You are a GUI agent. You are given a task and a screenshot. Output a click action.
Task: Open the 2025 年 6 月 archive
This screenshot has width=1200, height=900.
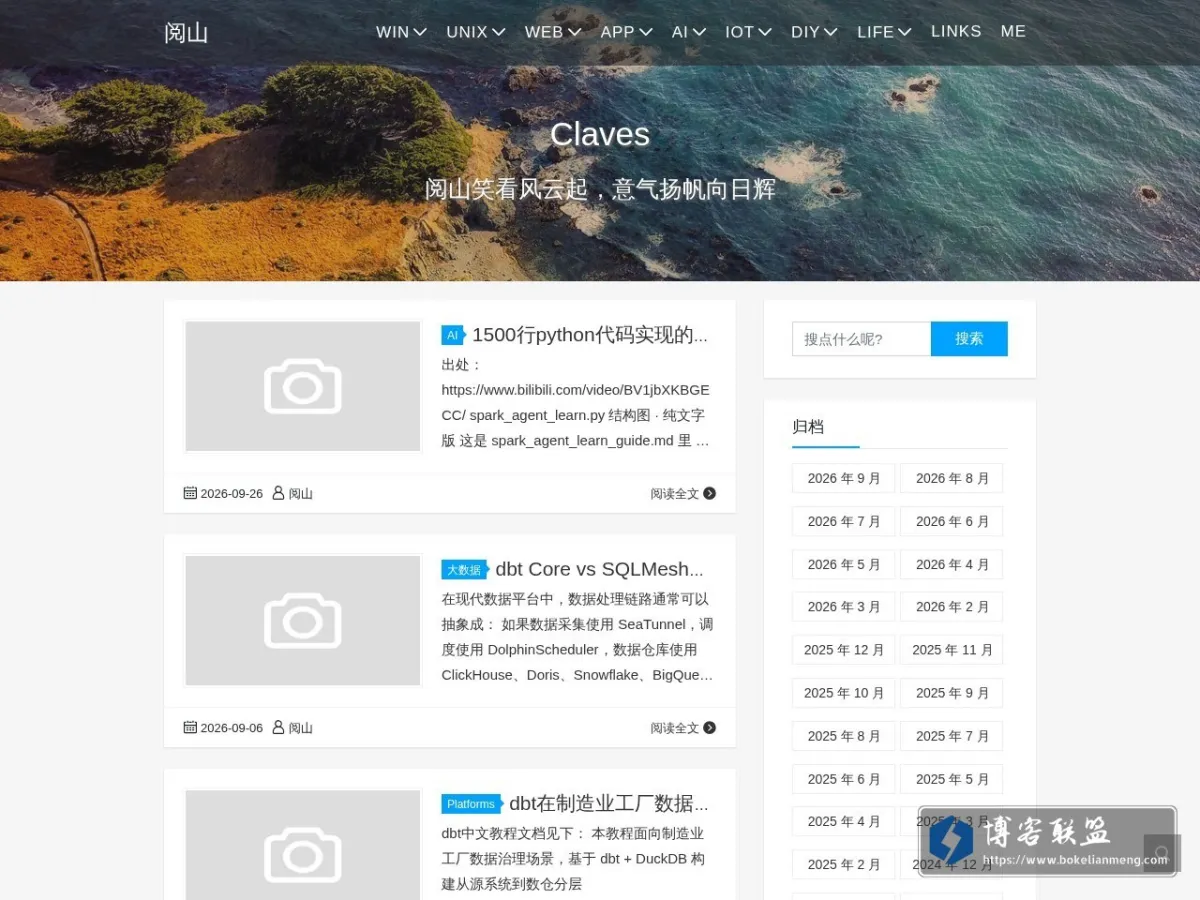point(844,779)
